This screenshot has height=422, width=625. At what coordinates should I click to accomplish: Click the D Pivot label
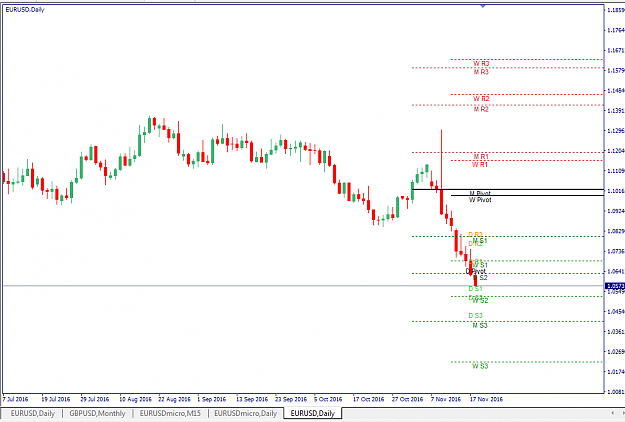(476, 271)
